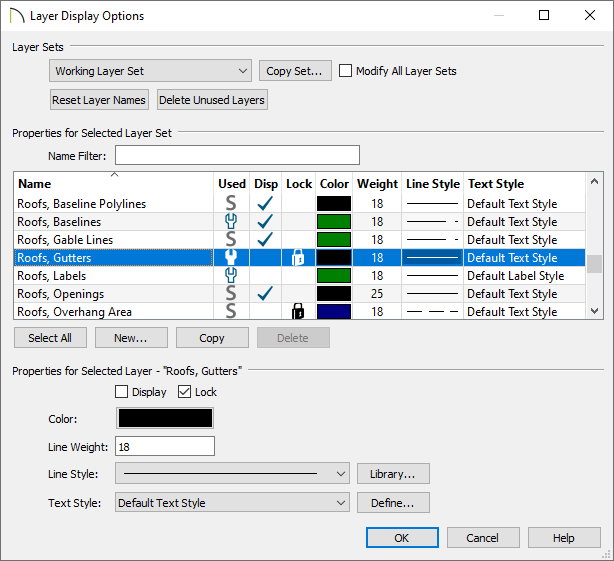Maximize the Layer Display Options window
Viewport: 614px width, 561px height.
click(544, 15)
